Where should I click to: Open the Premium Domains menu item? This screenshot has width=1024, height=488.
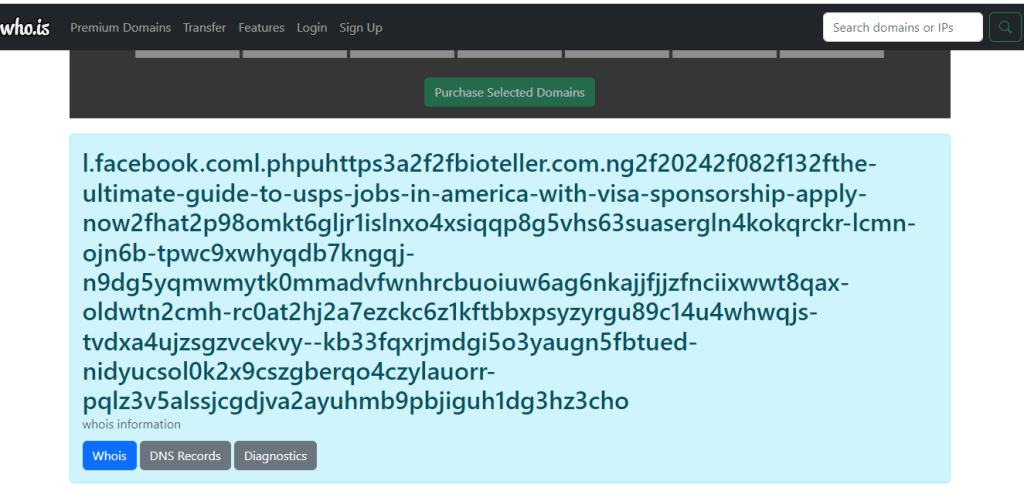click(120, 28)
